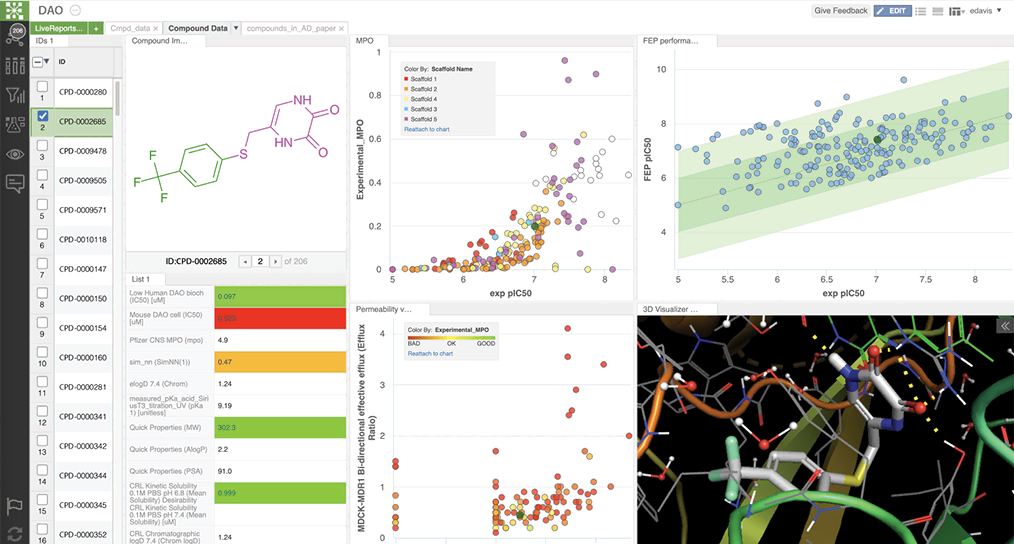Image resolution: width=1014 pixels, height=544 pixels.
Task: Click the Give Feedback button
Action: 840,11
